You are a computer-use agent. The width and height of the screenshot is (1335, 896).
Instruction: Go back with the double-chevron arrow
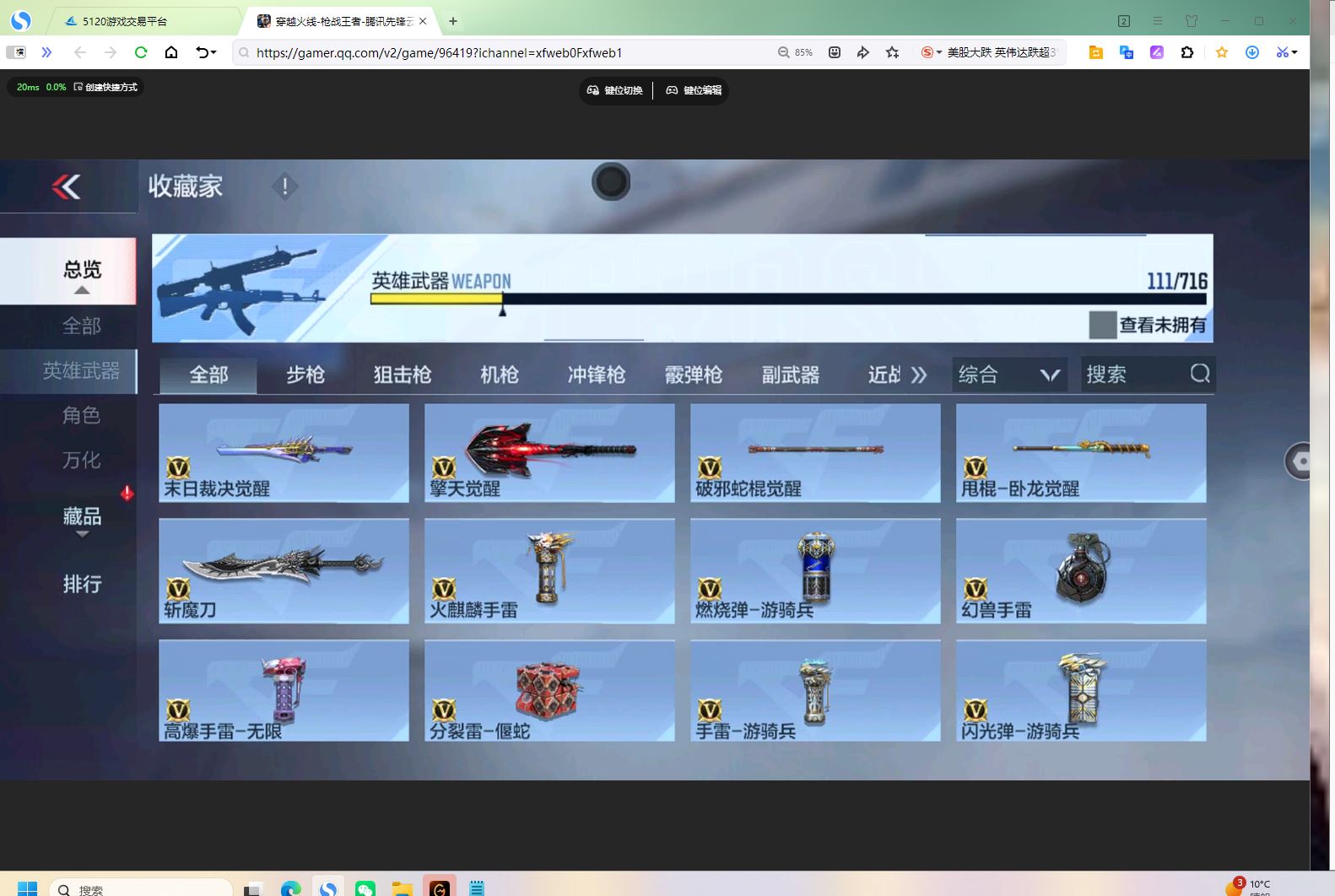[67, 186]
